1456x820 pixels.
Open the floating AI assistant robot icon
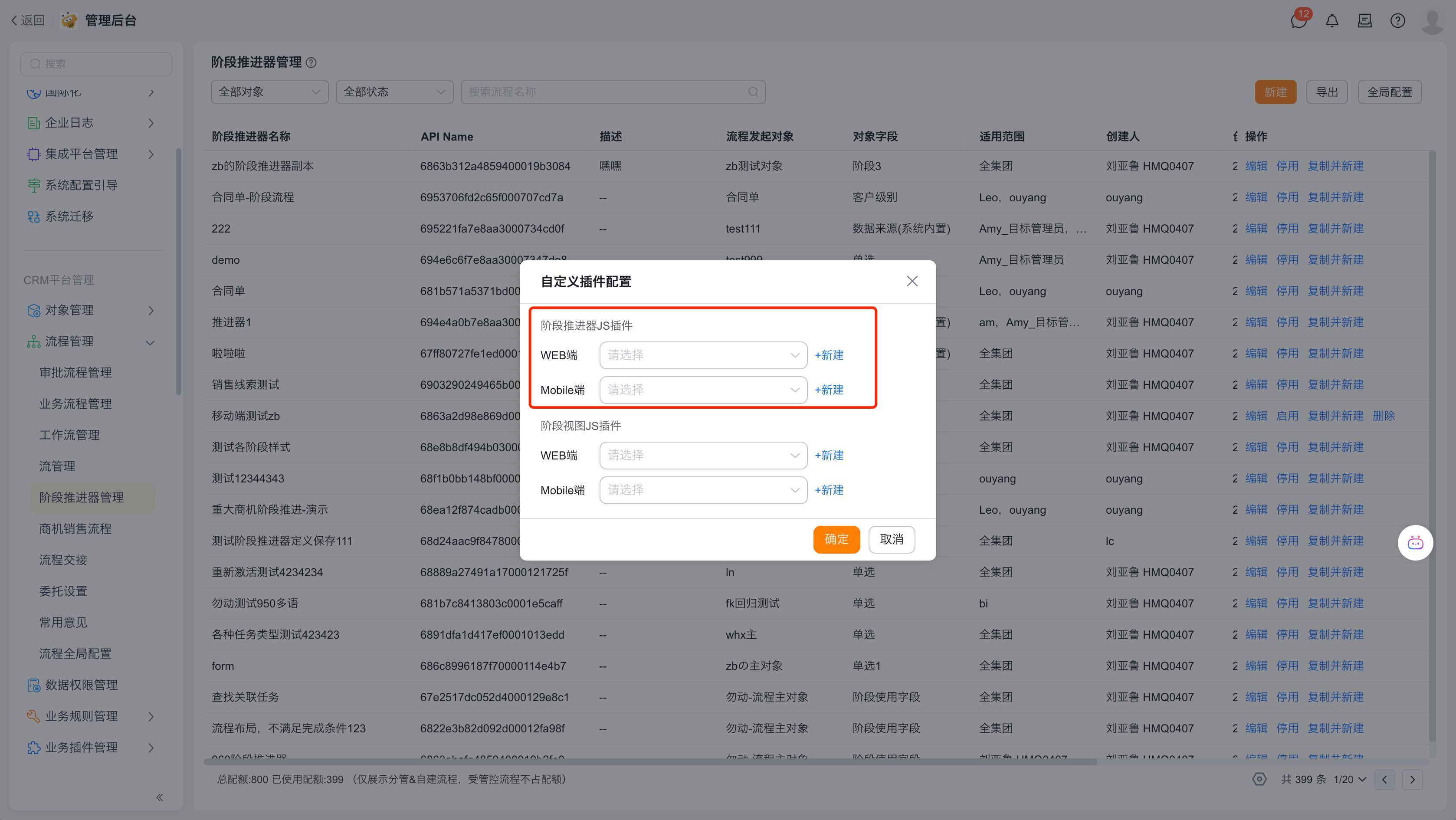tap(1415, 542)
